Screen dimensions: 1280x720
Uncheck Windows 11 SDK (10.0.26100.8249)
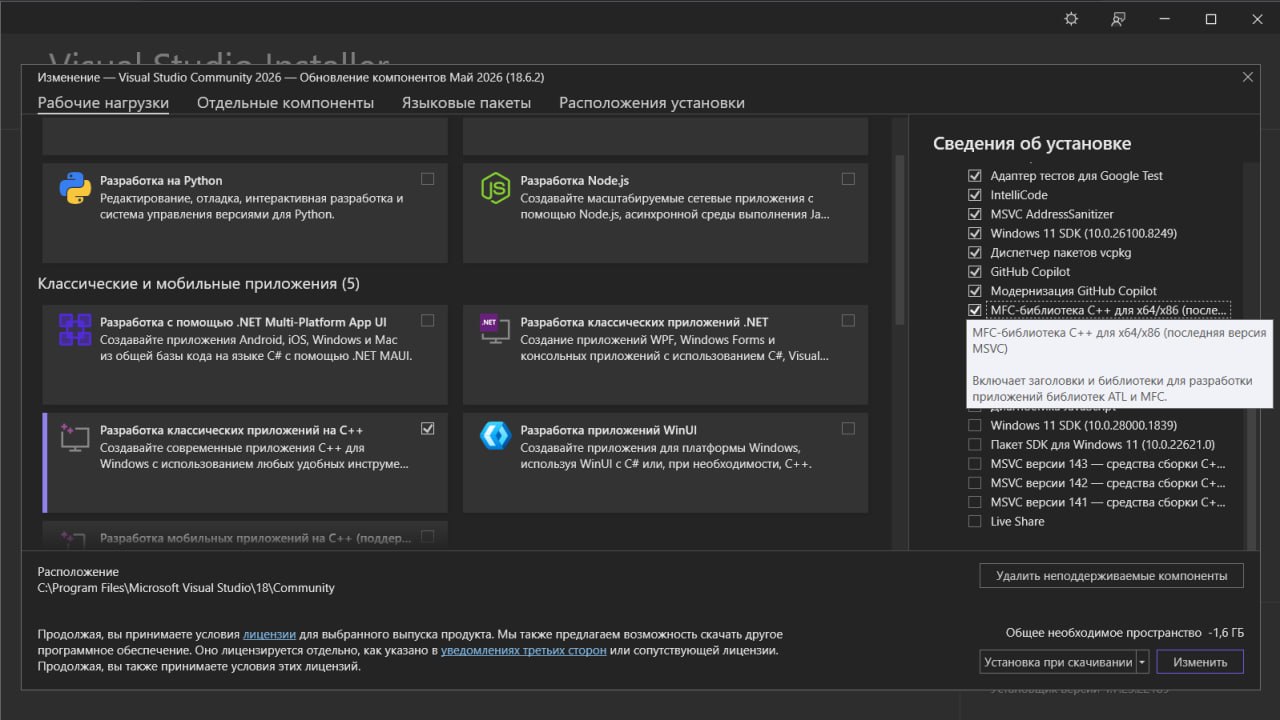point(975,233)
